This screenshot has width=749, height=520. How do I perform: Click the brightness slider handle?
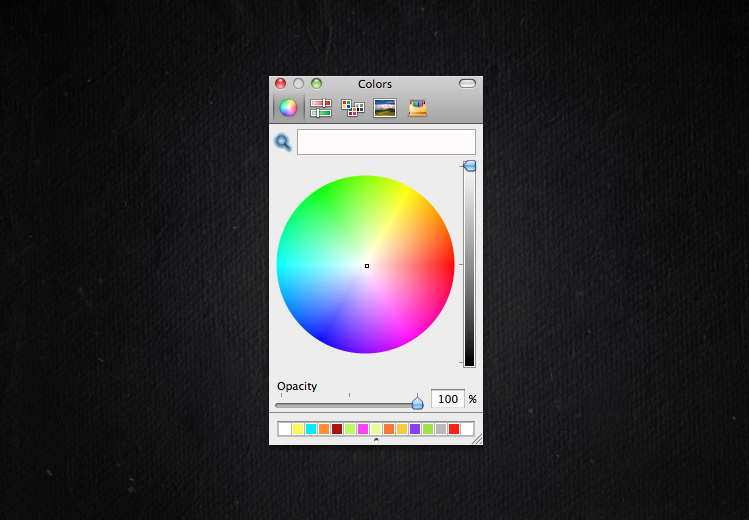coord(469,166)
